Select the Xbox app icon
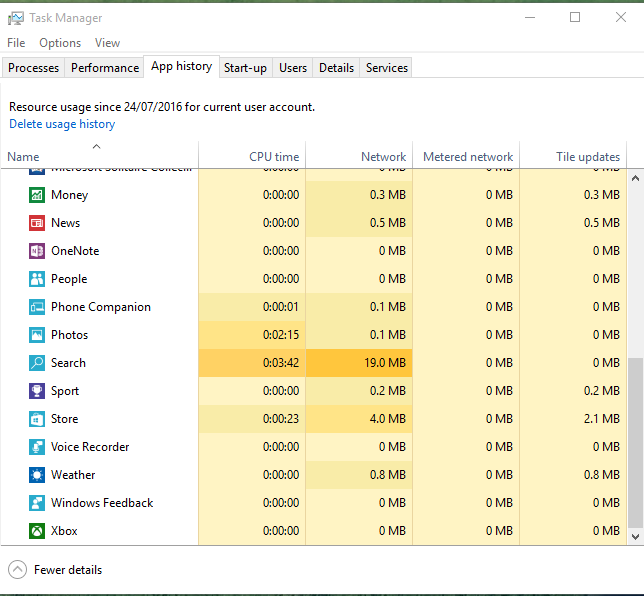 (37, 531)
